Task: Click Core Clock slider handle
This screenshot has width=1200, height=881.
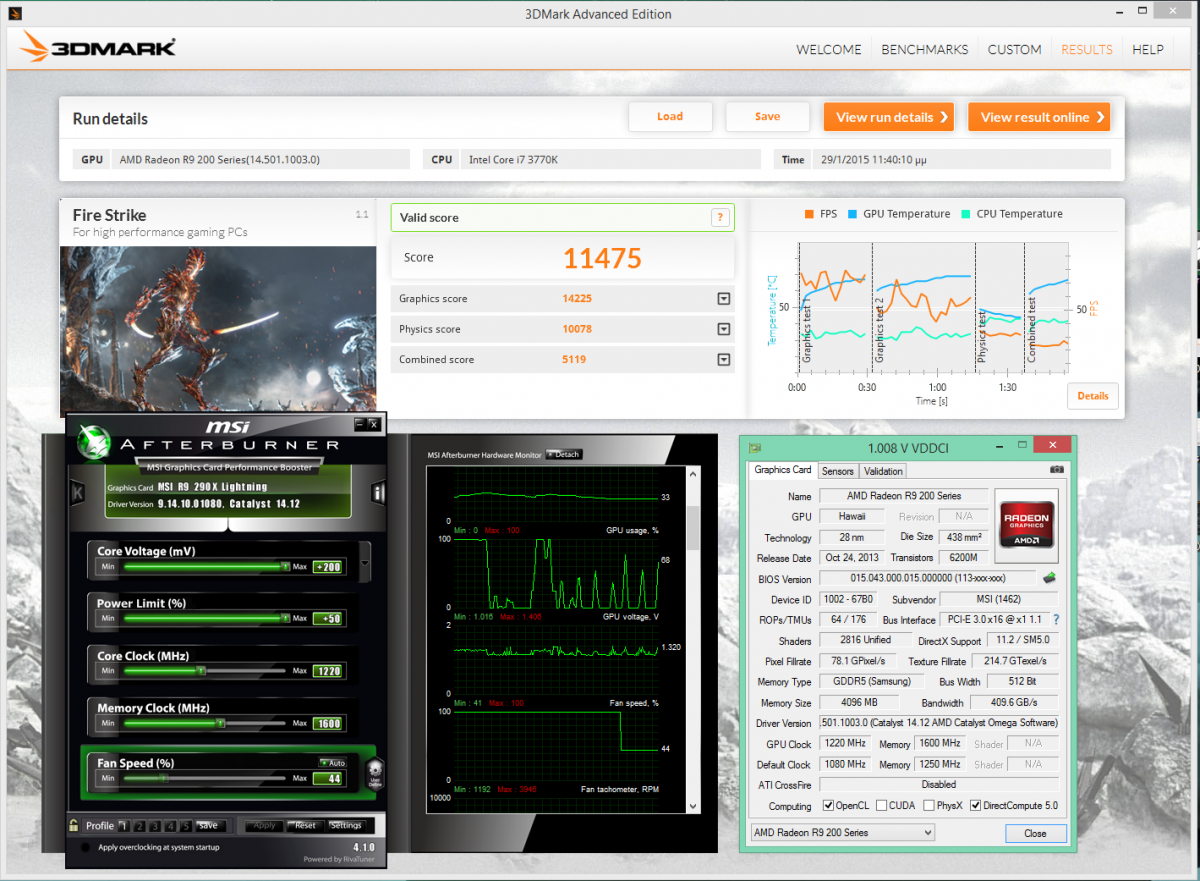Action: click(201, 671)
